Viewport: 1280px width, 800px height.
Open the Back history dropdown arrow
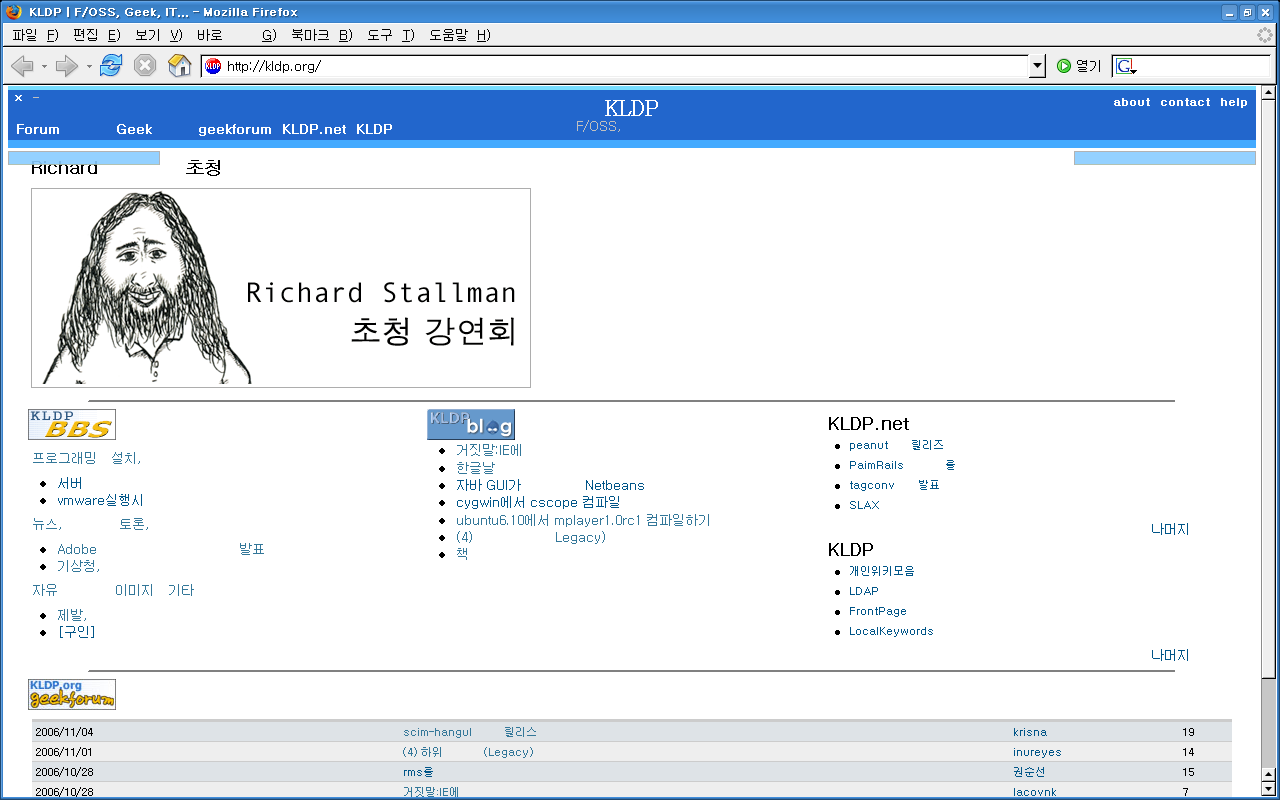pyautogui.click(x=44, y=67)
